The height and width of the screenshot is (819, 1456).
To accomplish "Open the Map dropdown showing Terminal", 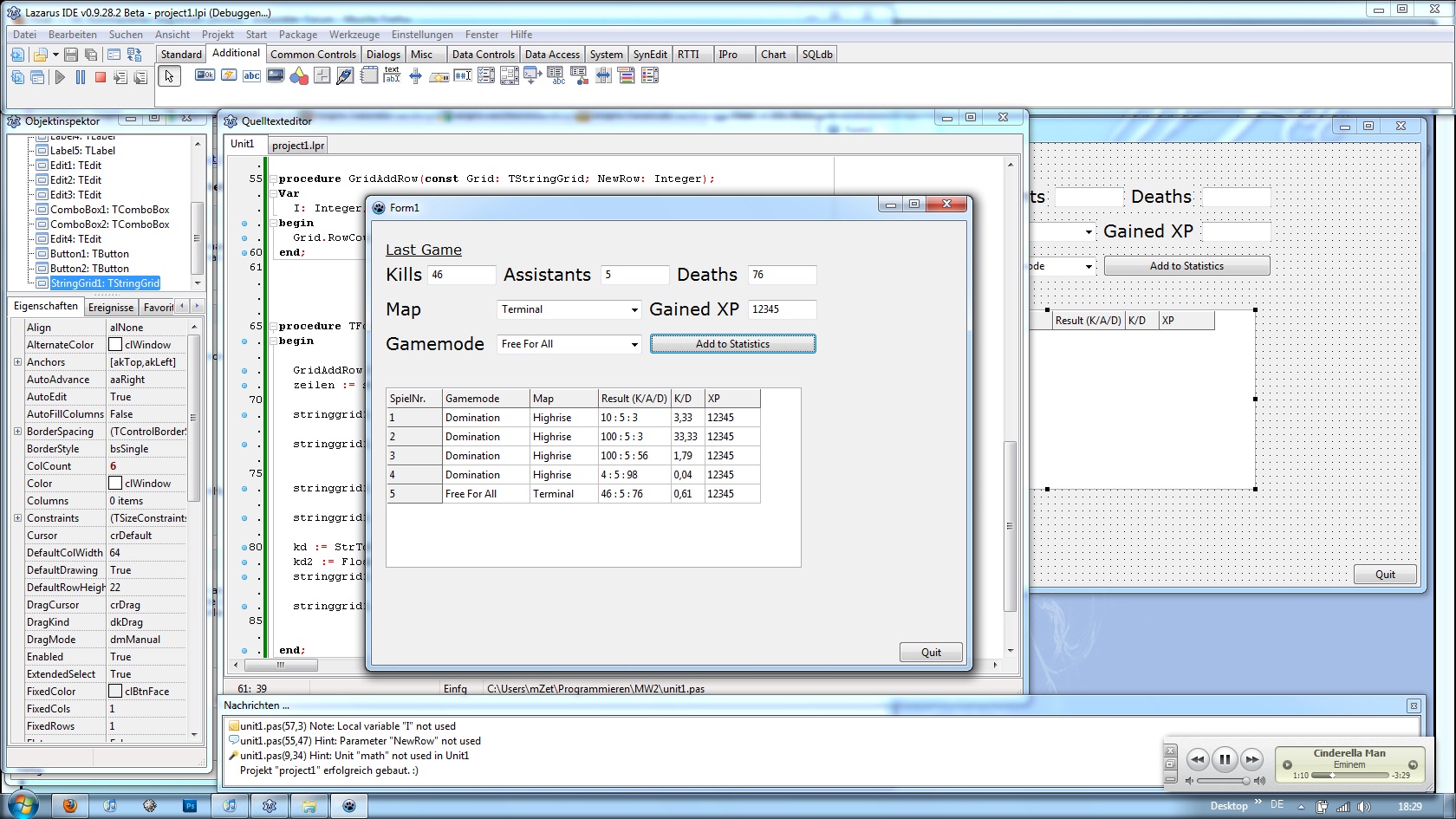I will [x=634, y=310].
